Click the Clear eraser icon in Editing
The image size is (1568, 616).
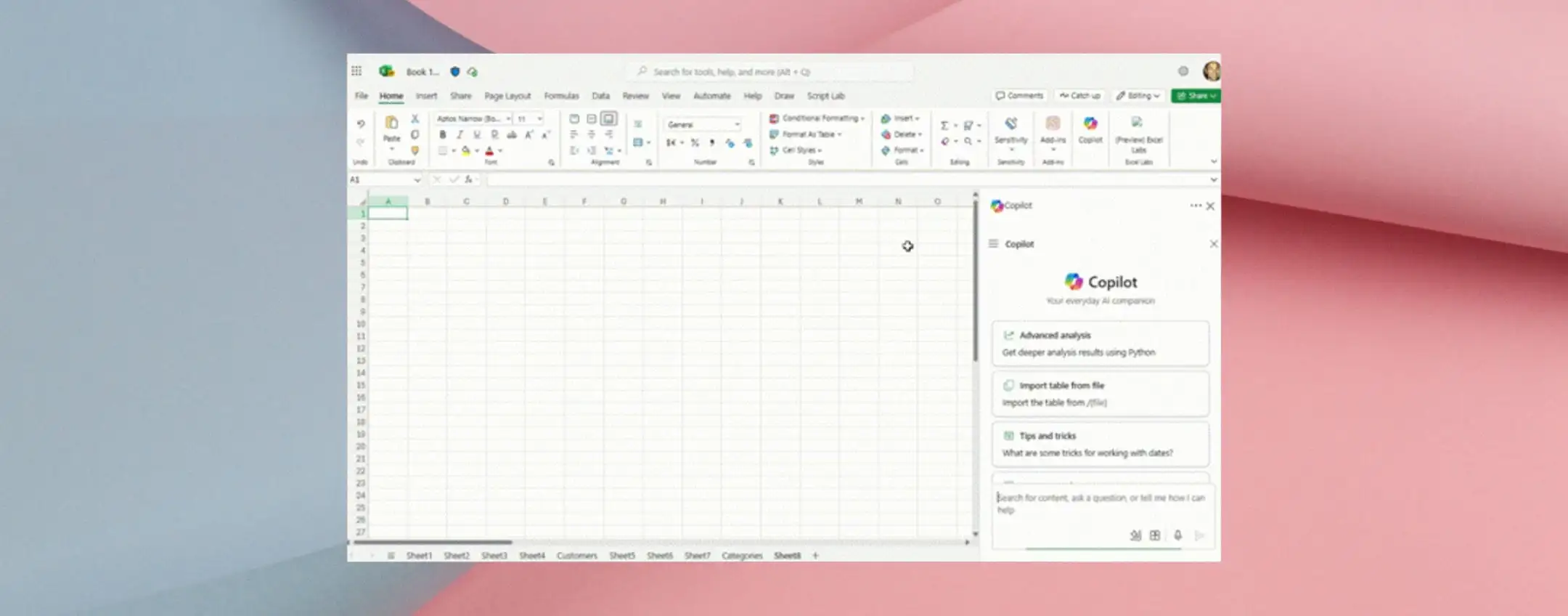(x=944, y=142)
